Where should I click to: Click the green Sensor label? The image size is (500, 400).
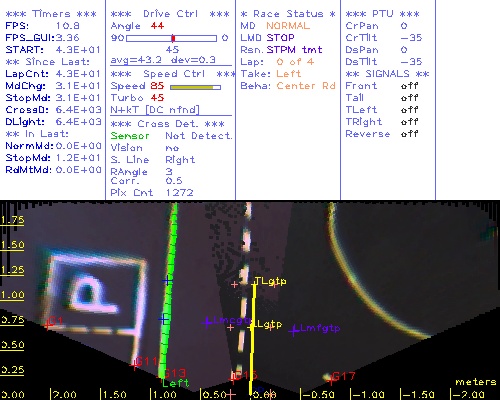point(130,136)
